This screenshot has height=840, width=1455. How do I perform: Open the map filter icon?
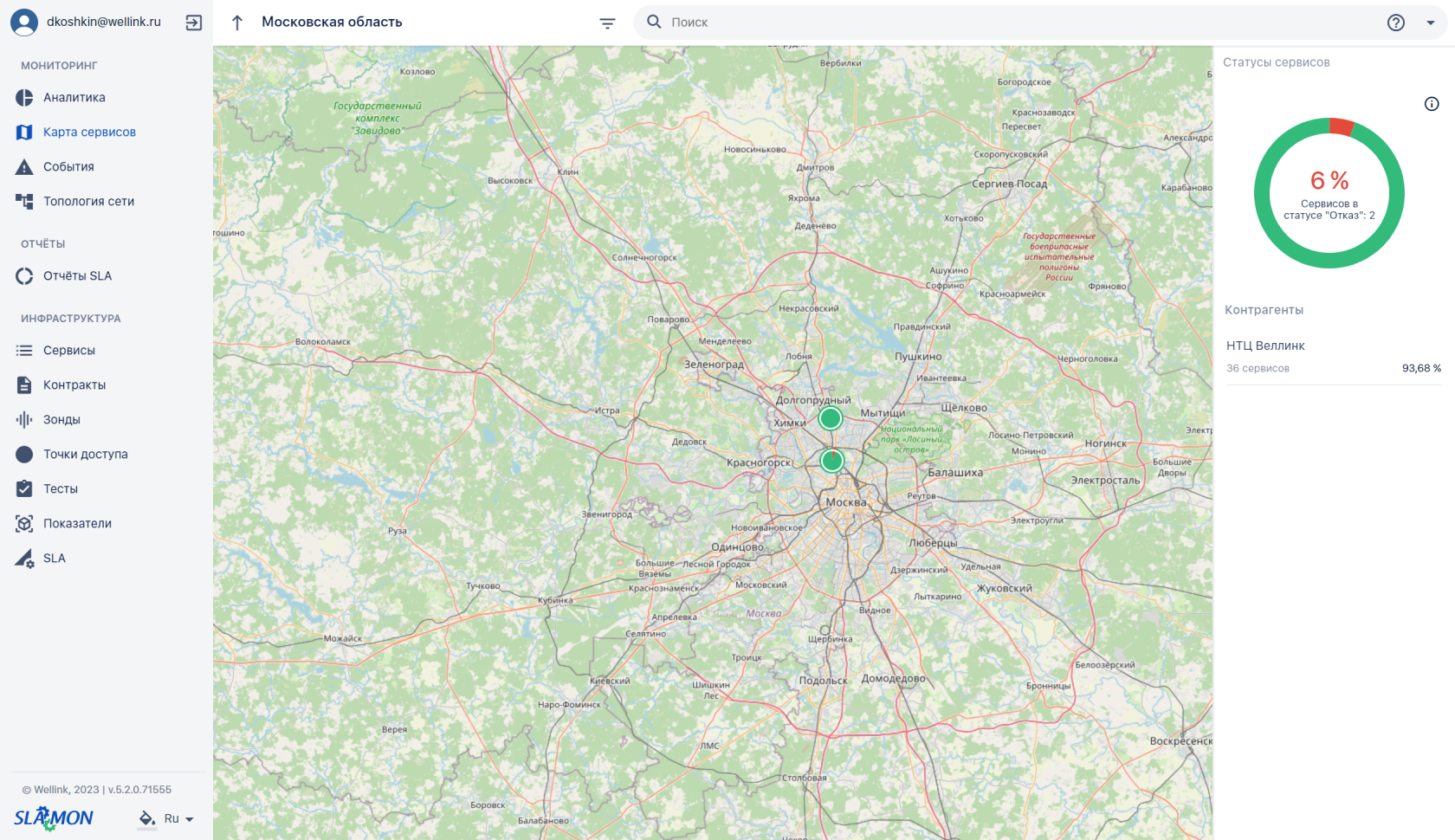(x=607, y=23)
